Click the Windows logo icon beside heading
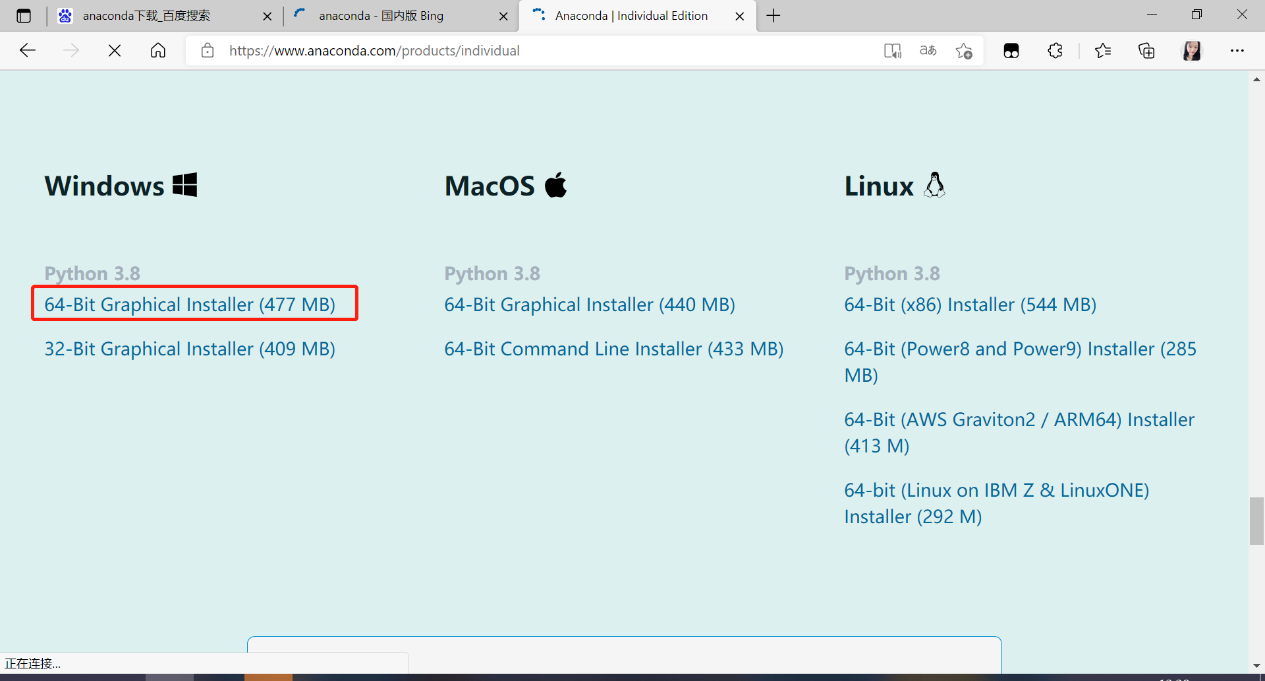 pos(185,184)
